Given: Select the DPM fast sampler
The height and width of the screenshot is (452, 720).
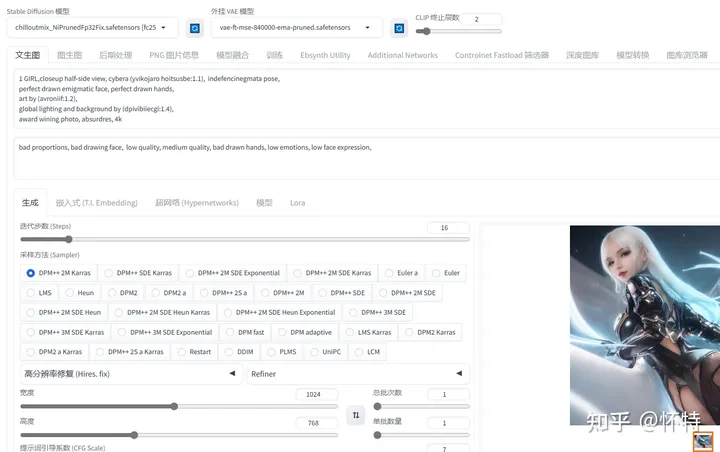Looking at the screenshot, I should pyautogui.click(x=245, y=332).
